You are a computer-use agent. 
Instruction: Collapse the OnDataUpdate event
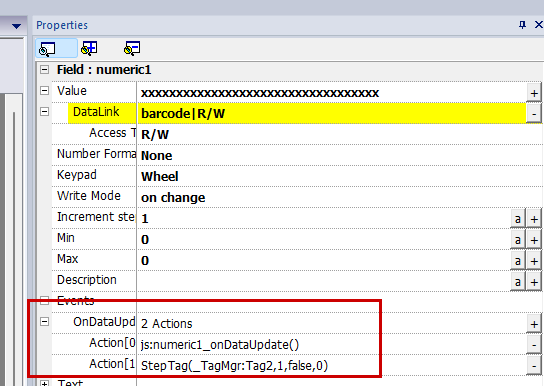tap(44, 321)
